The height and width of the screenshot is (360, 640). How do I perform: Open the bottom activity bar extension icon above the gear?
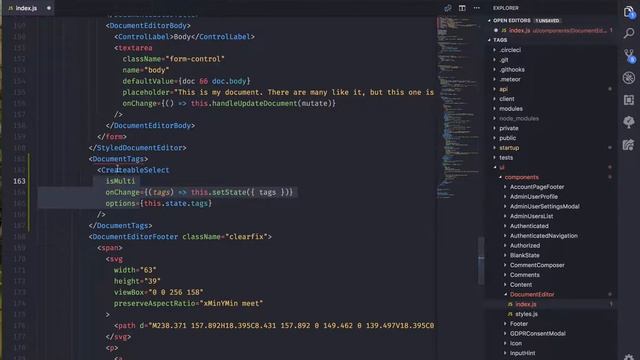[x=629, y=144]
